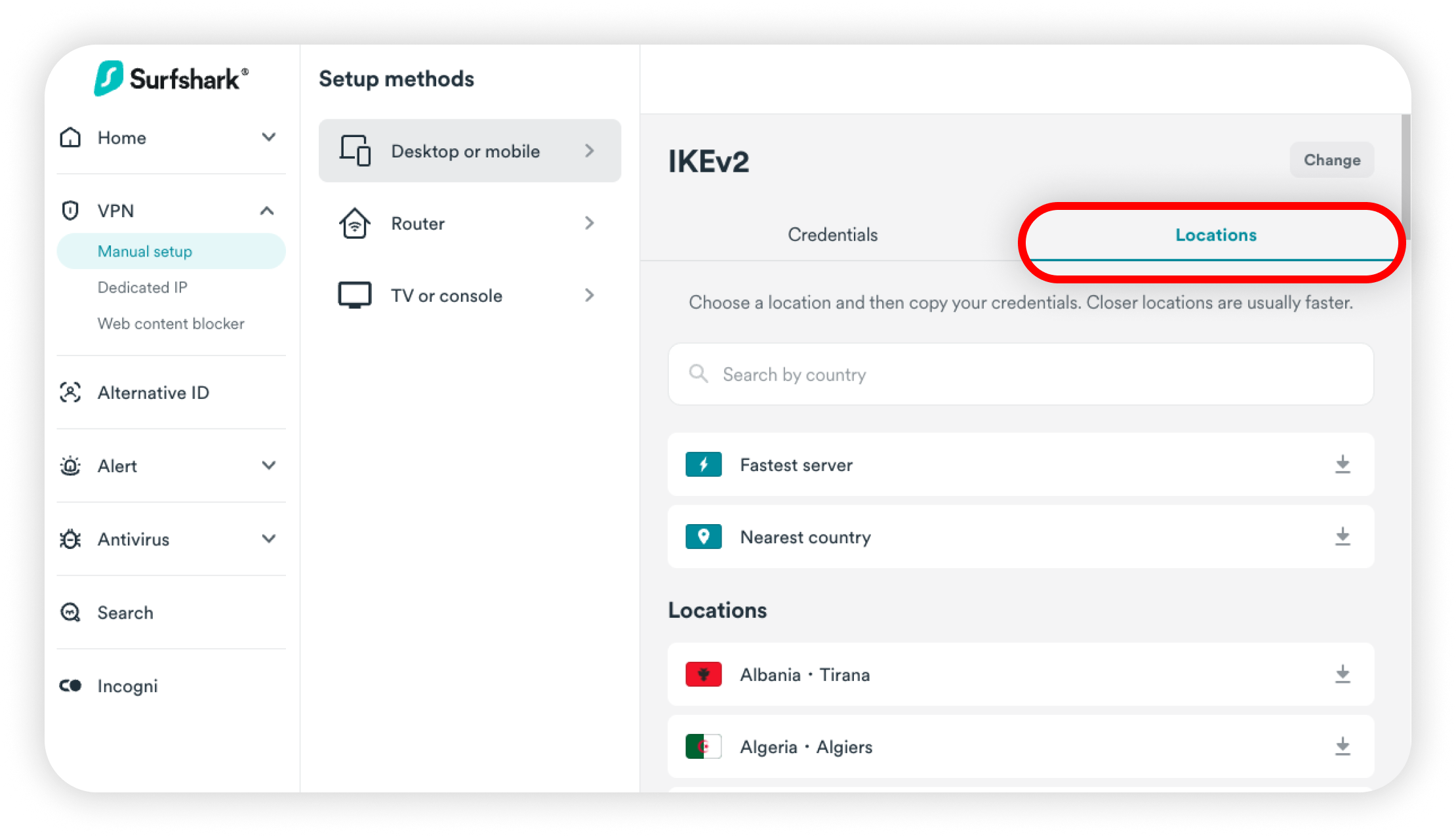The image size is (1456, 837).
Task: Download the Albania Tirana configuration
Action: click(x=1342, y=674)
